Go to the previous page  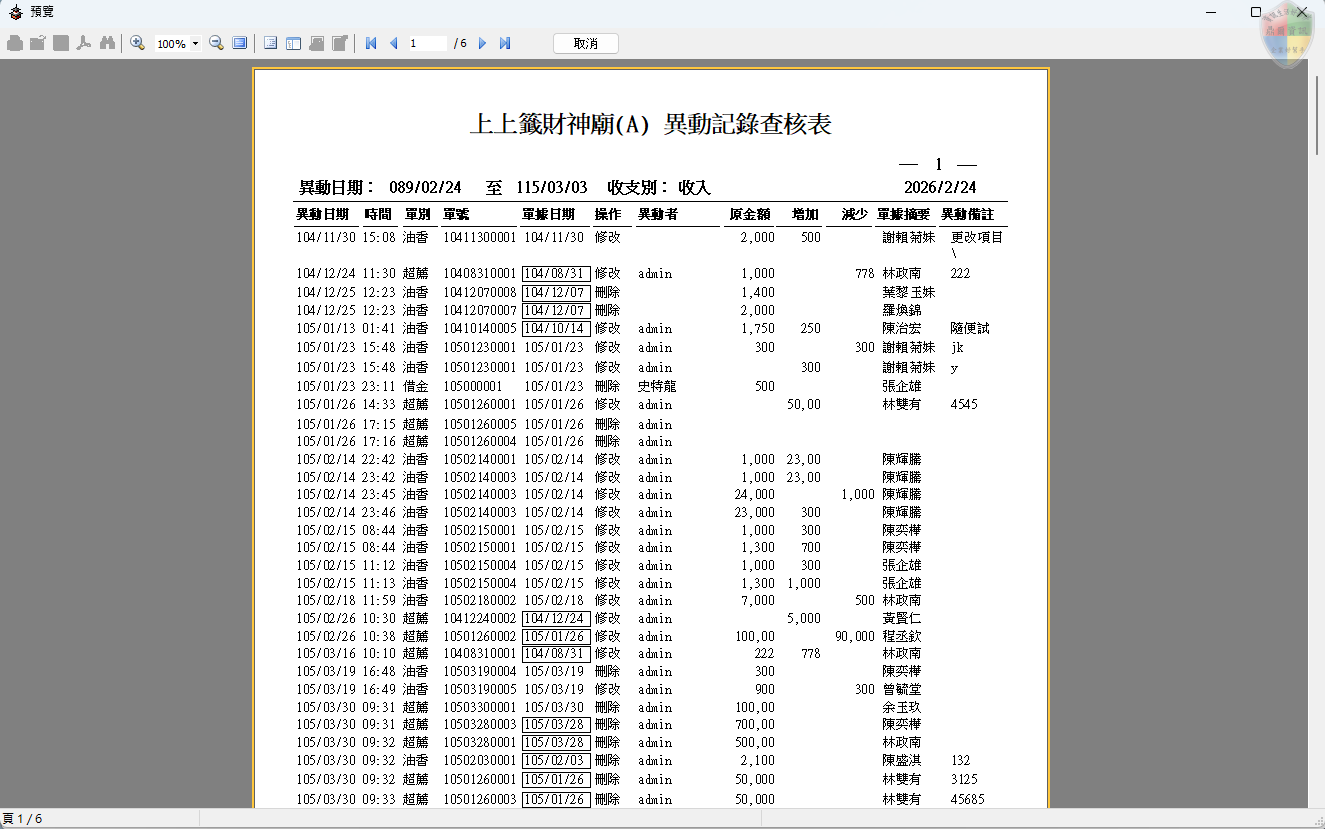coord(393,43)
